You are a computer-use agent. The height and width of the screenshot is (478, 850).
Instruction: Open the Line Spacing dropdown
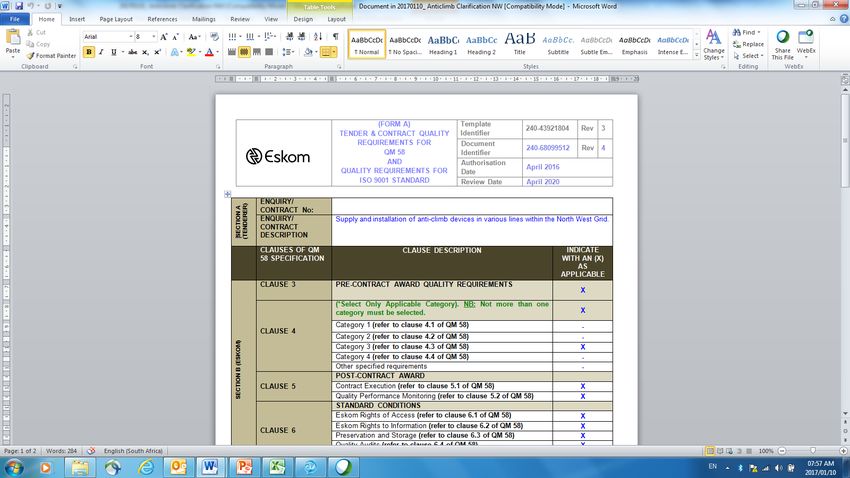coord(288,52)
